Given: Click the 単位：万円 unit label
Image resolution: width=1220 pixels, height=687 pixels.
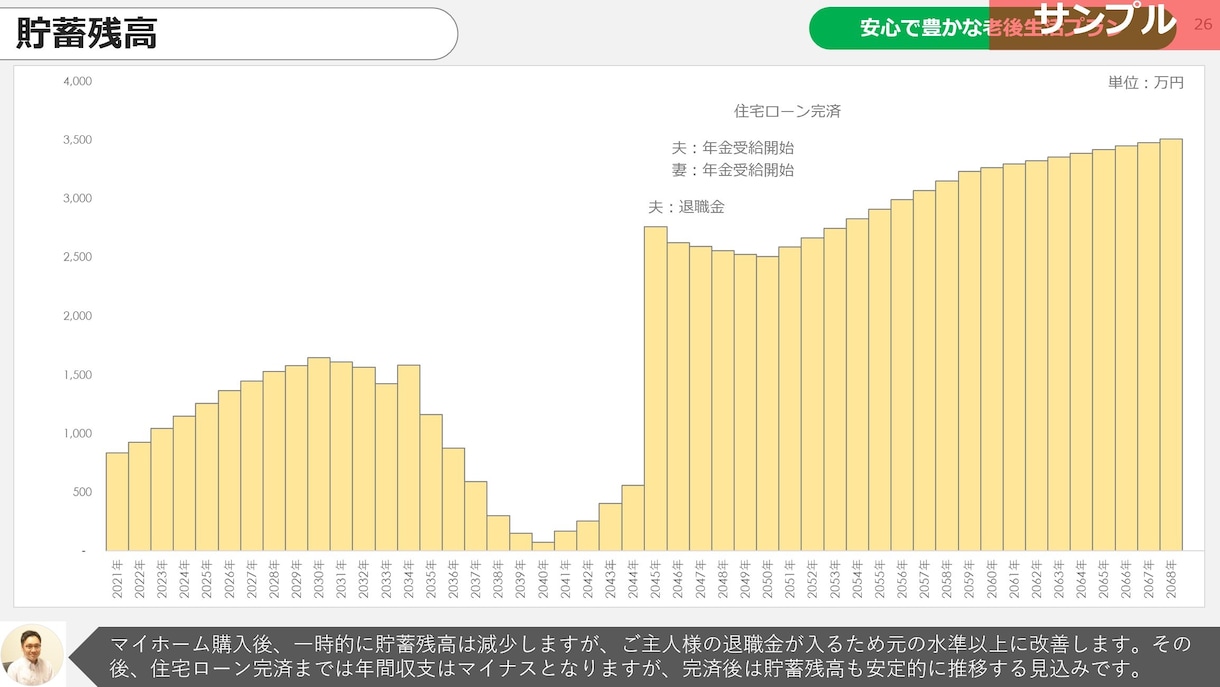Looking at the screenshot, I should click(x=1146, y=83).
